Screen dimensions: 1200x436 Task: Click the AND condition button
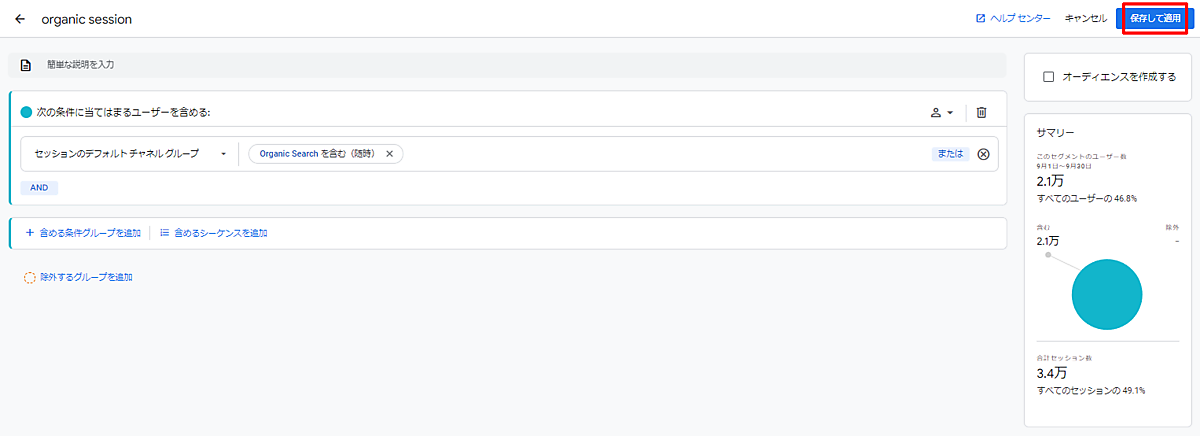coord(39,187)
